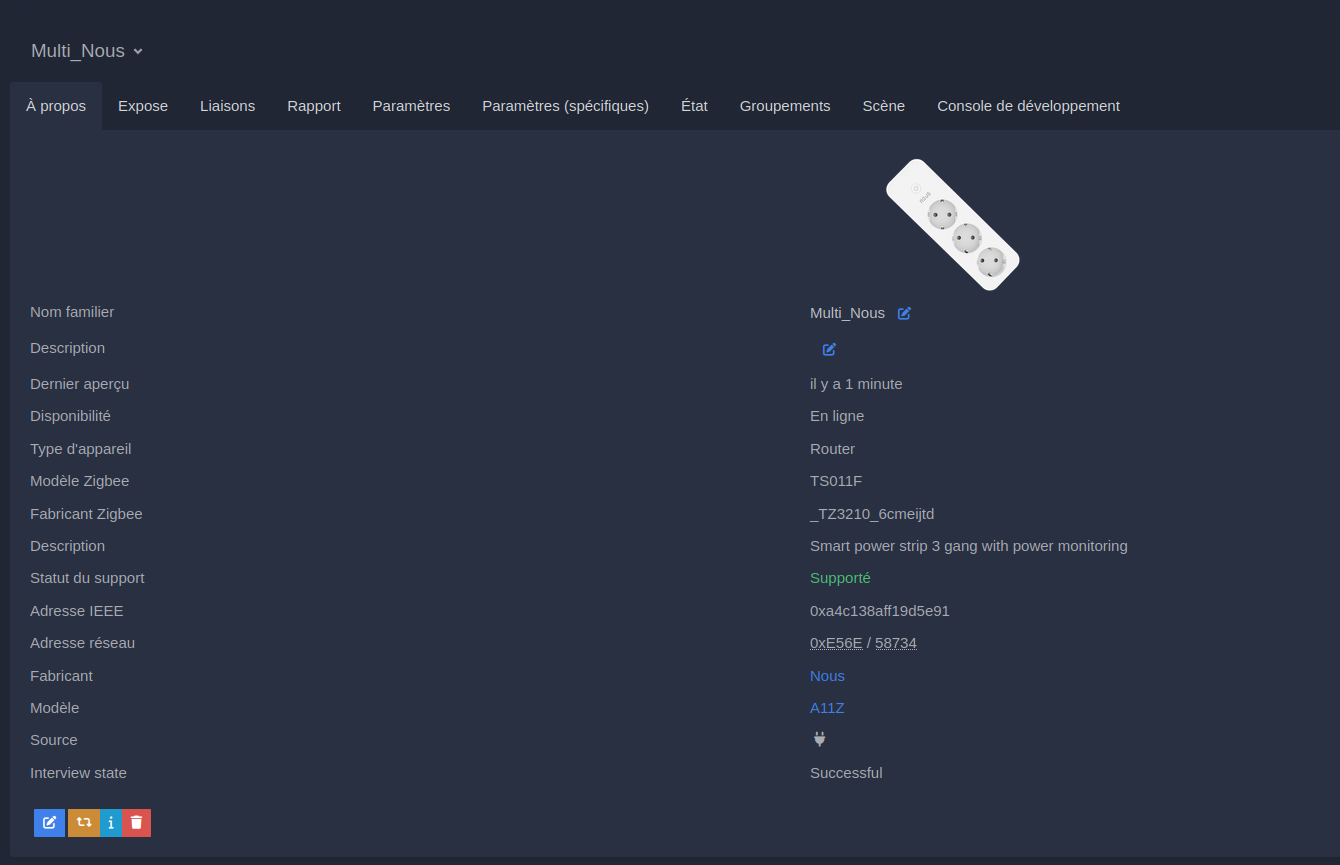Open the Multi_Nous device dropdown
Screen dimensions: 1340x865
(87, 51)
